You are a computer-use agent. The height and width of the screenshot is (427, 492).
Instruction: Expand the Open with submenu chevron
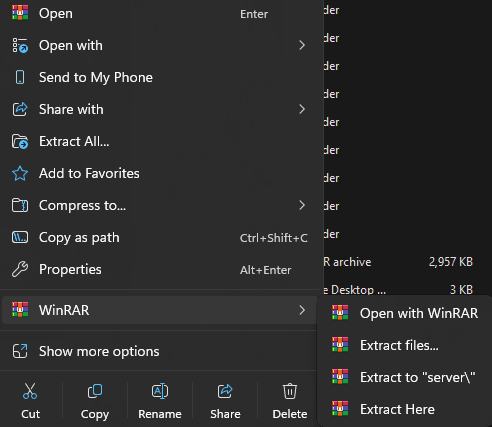302,45
